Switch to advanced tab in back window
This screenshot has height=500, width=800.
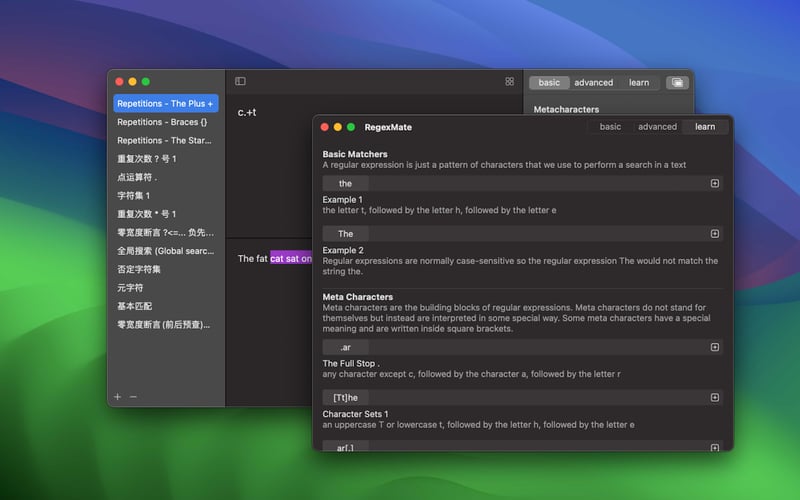tap(593, 83)
